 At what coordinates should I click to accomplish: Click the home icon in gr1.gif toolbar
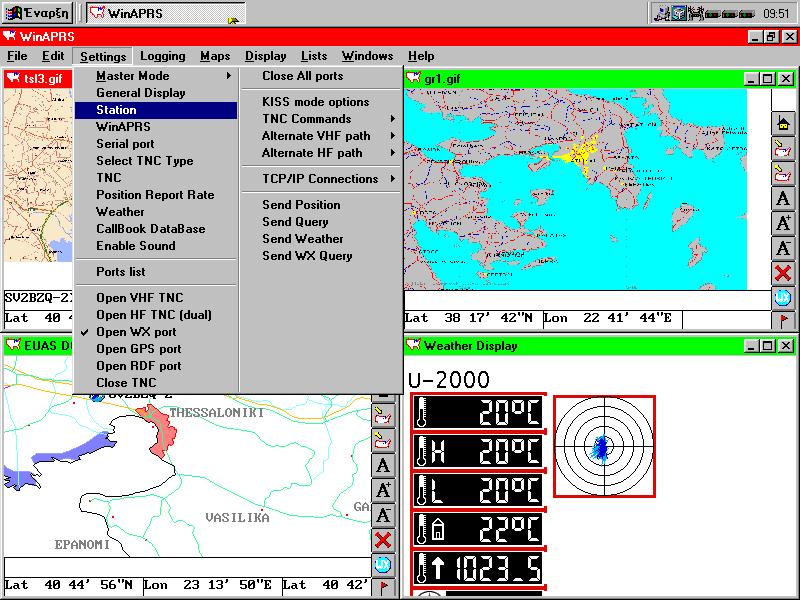(783, 124)
